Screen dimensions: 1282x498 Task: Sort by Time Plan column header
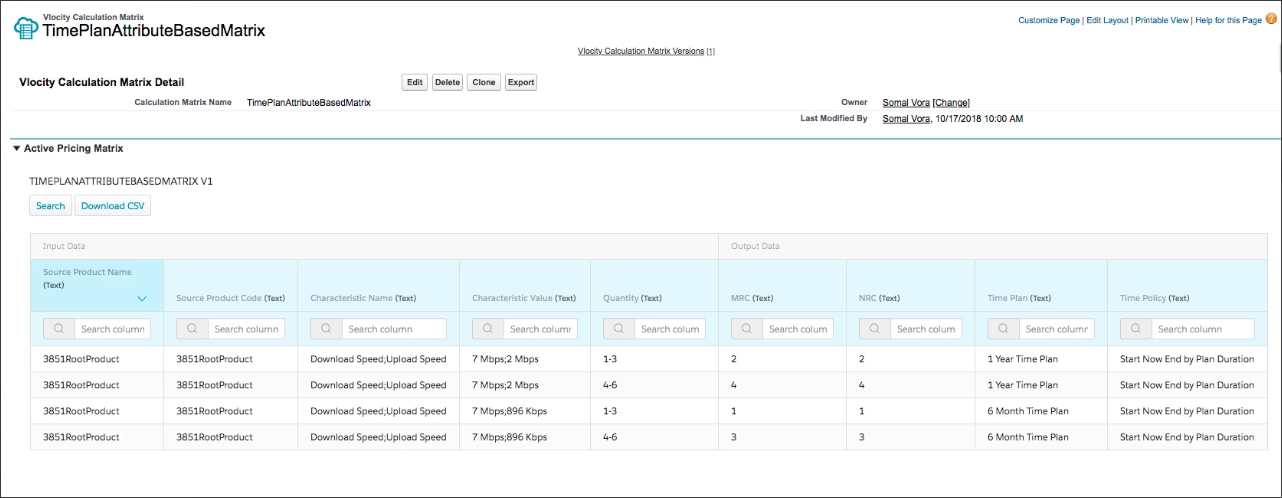[x=1019, y=298]
